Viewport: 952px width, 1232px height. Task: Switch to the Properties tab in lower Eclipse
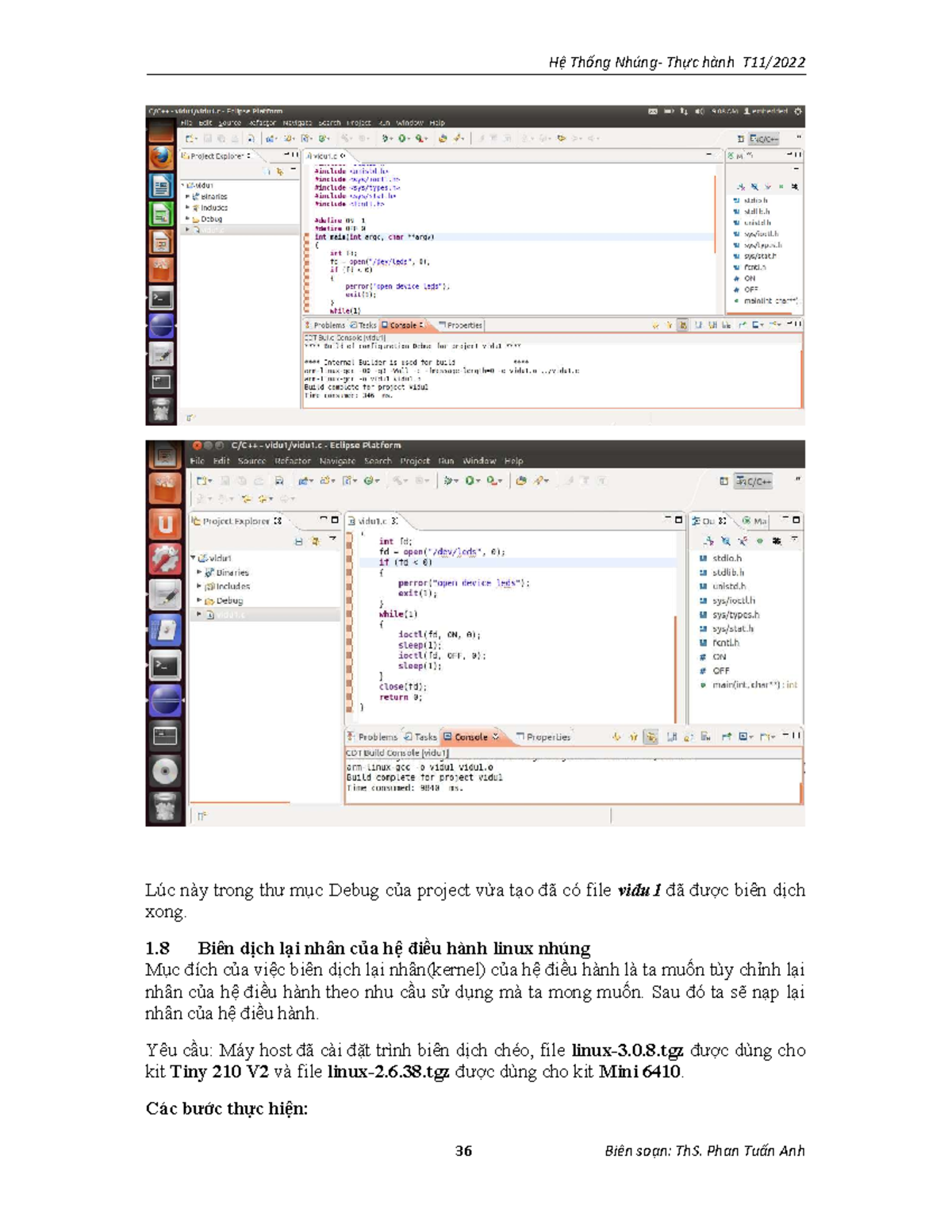click(543, 737)
